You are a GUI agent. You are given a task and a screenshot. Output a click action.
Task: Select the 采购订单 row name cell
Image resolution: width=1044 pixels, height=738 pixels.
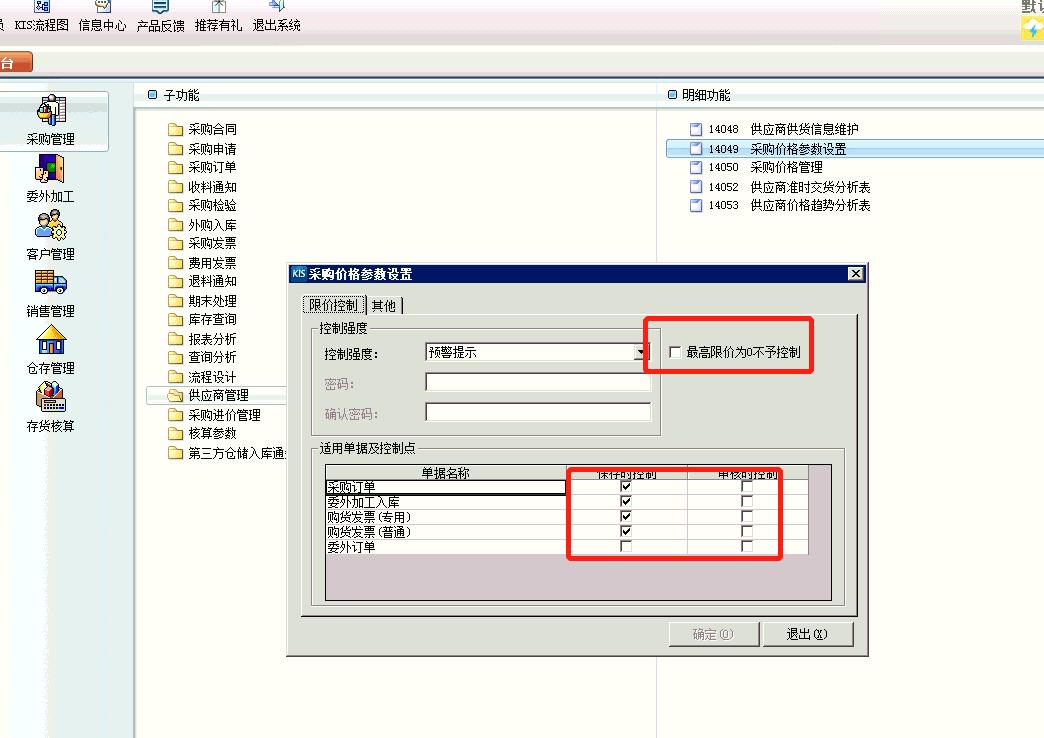(445, 487)
